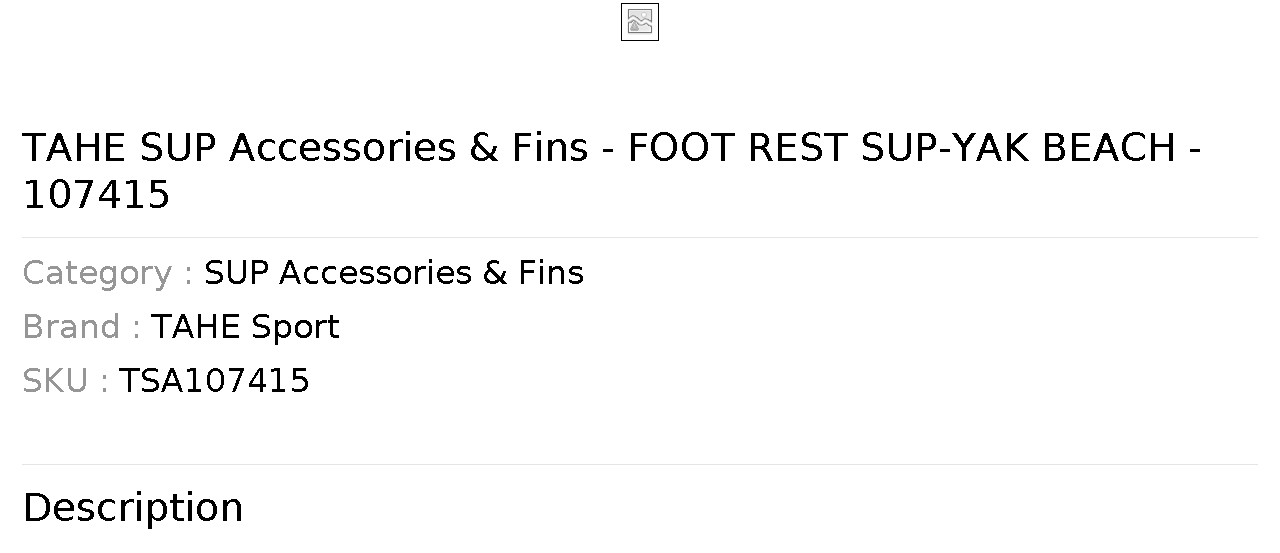Click 'SUP-YAK BEACH' in the product title
The height and width of the screenshot is (553, 1280).
(x=1018, y=148)
